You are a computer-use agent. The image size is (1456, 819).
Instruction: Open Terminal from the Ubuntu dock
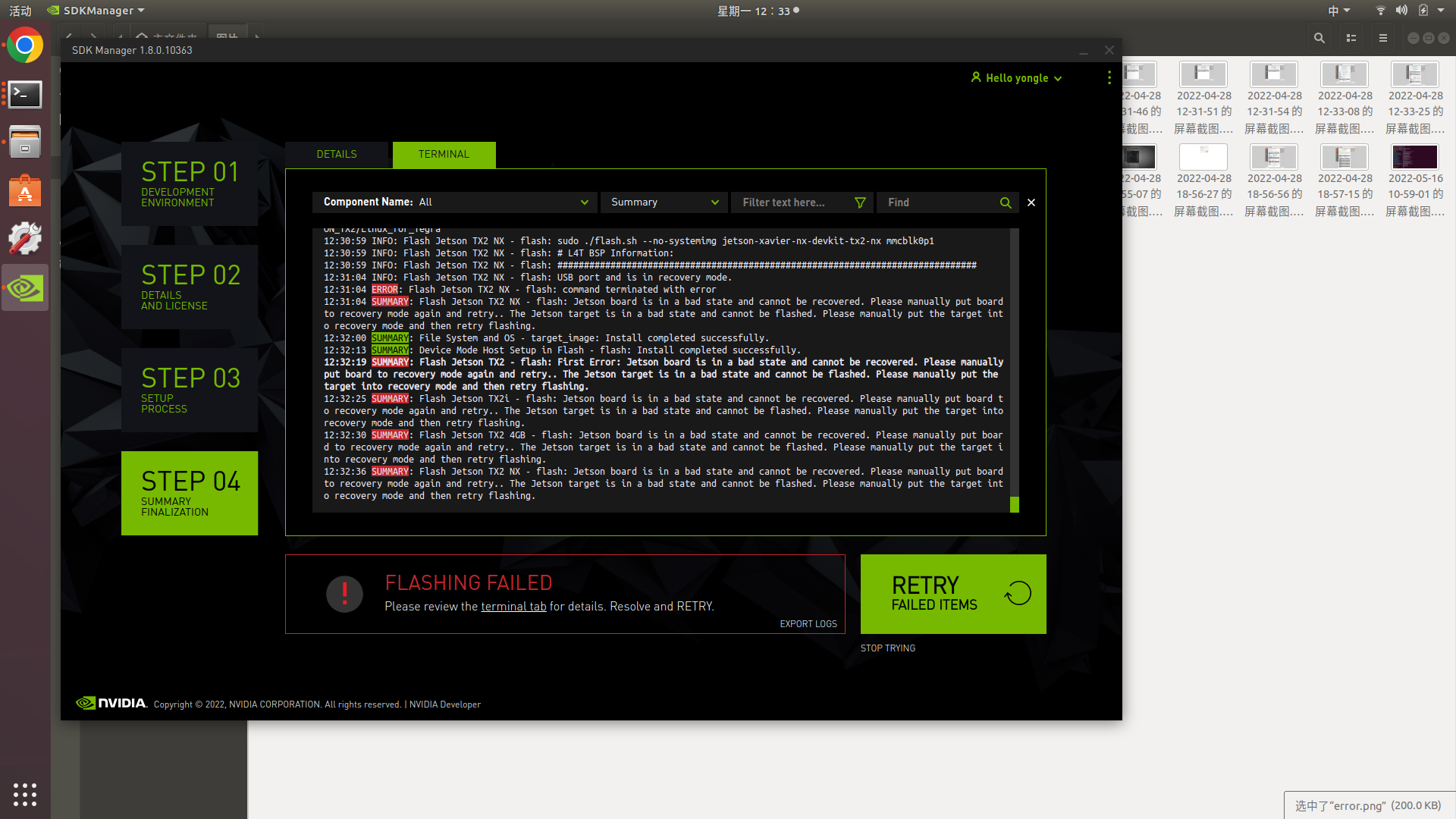[24, 94]
